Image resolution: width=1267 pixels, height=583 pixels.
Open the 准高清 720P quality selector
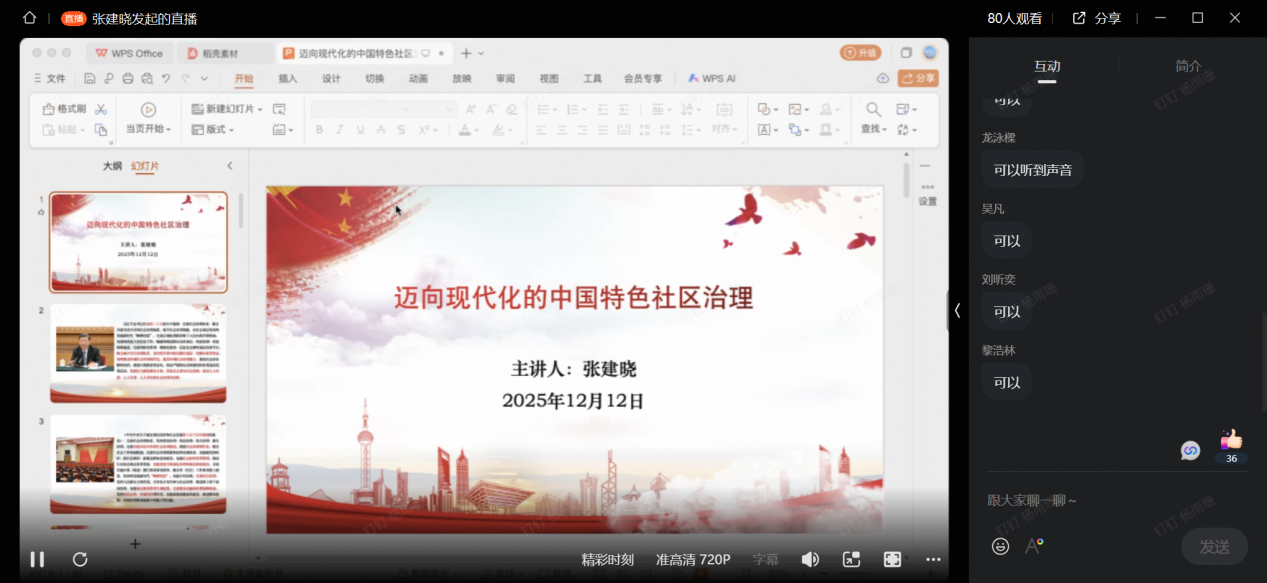click(x=693, y=559)
